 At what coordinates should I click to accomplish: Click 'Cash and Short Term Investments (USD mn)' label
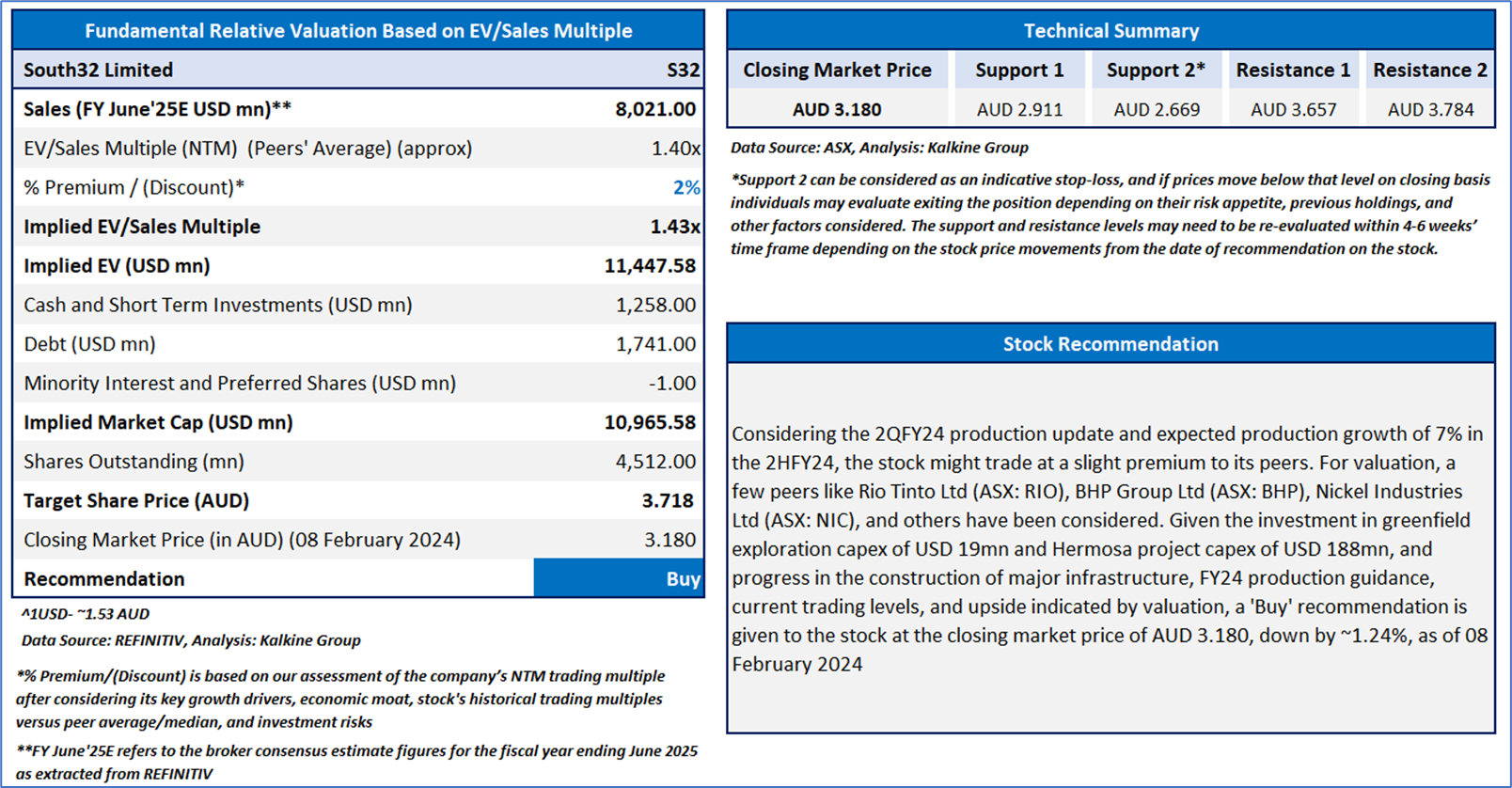[218, 305]
